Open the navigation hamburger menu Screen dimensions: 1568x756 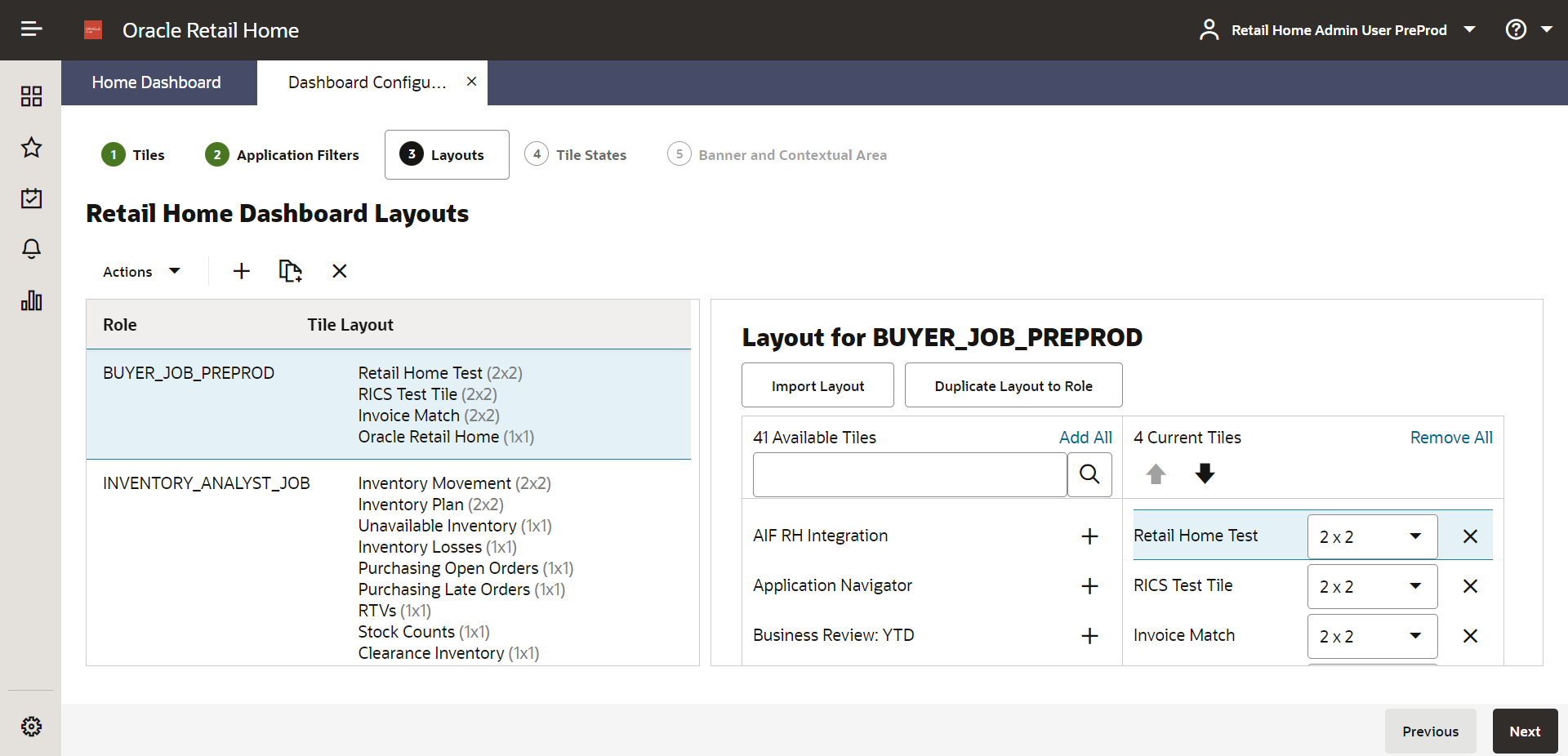click(x=31, y=29)
